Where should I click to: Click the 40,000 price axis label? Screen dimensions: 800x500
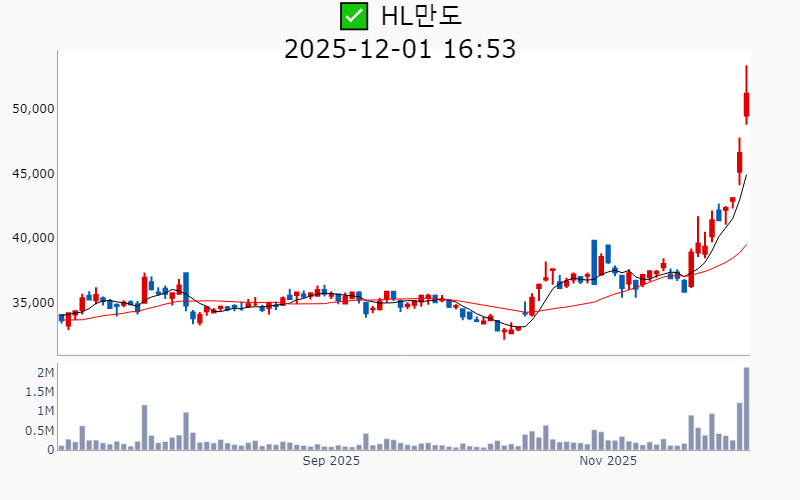[x=31, y=238]
